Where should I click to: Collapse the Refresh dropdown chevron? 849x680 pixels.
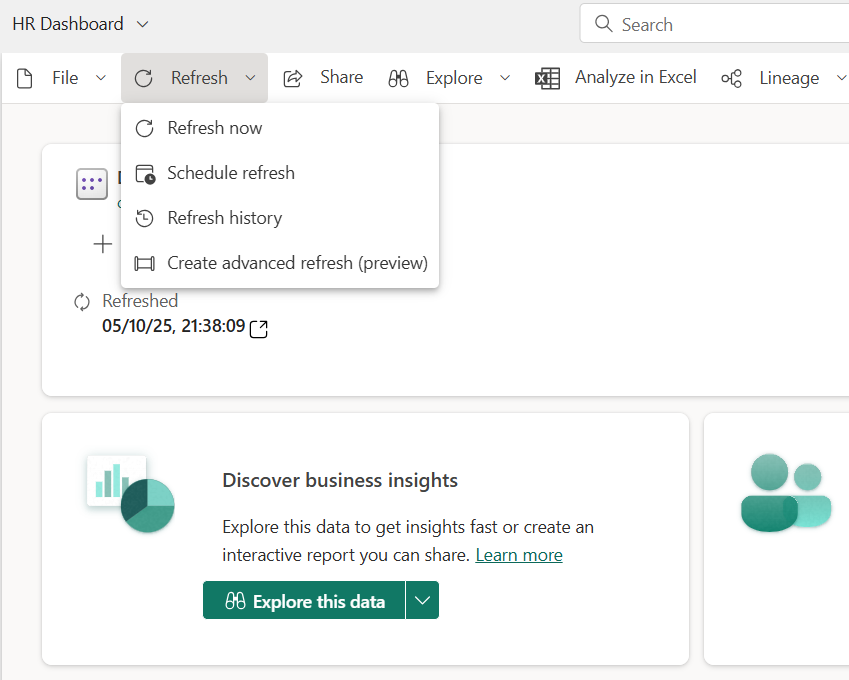pos(250,78)
